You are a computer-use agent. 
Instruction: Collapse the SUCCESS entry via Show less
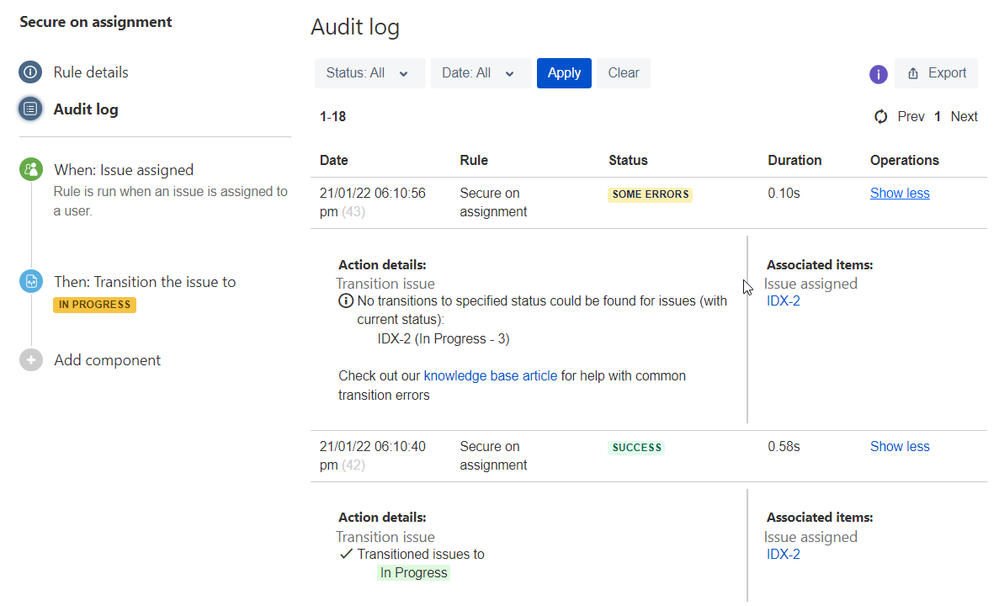[x=900, y=446]
